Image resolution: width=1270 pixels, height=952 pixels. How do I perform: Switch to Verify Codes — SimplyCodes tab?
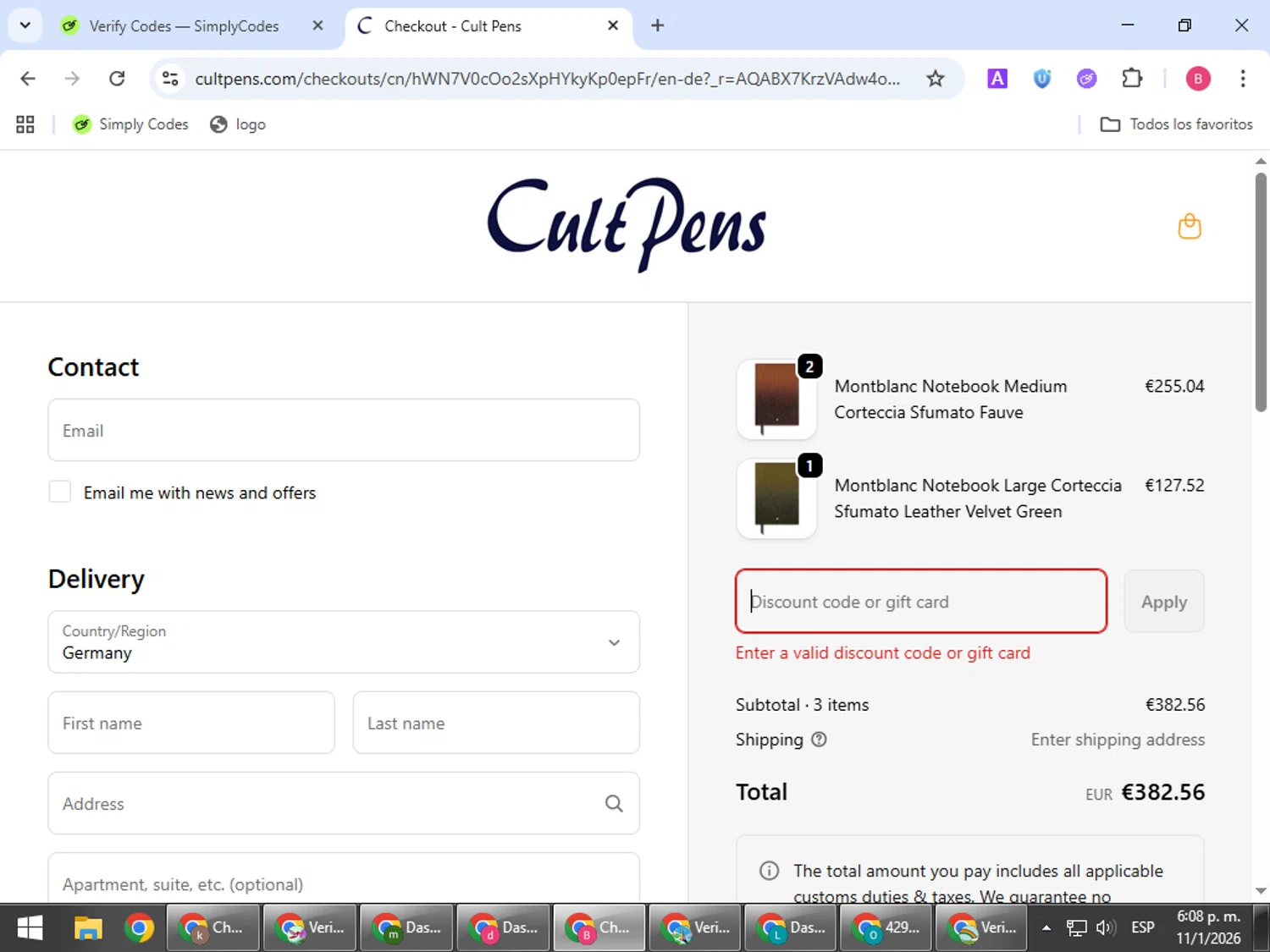point(183,26)
